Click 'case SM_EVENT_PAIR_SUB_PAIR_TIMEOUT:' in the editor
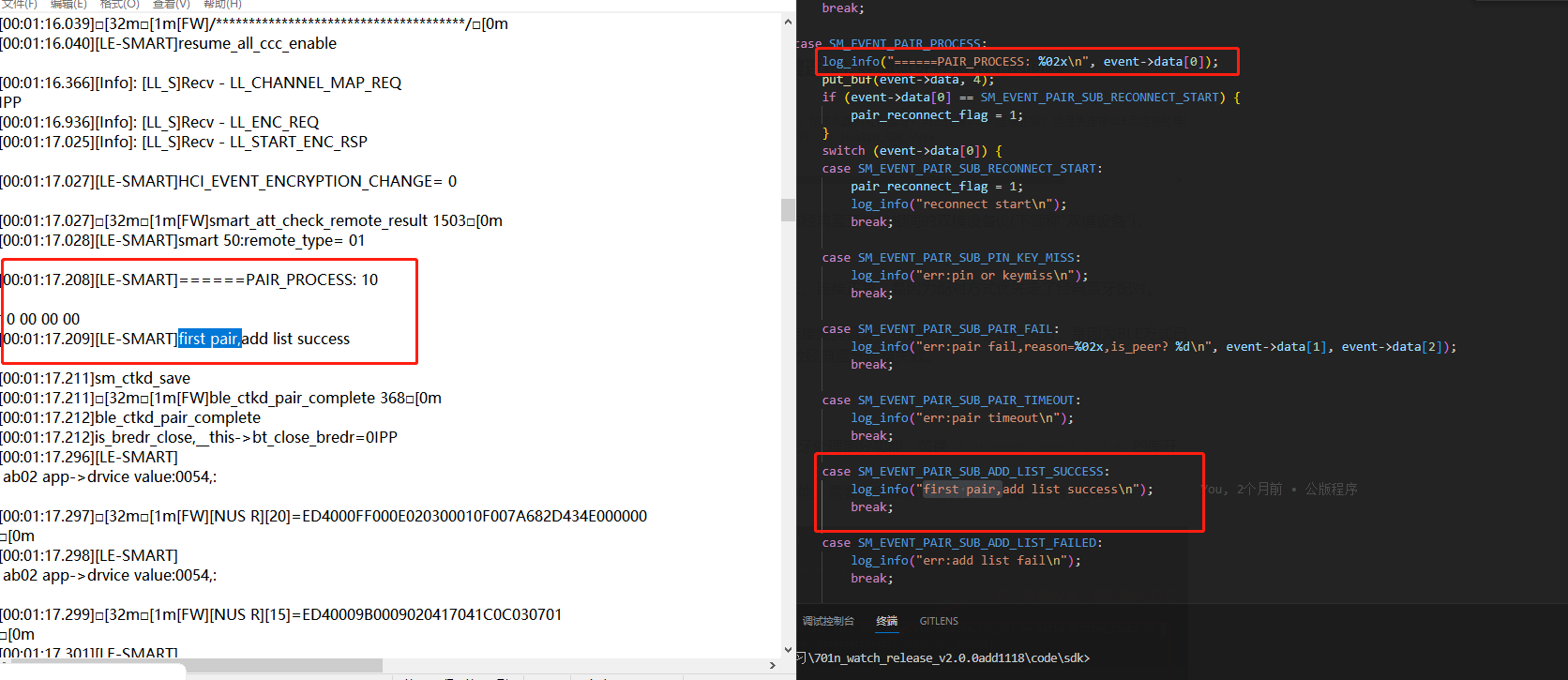Image resolution: width=1568 pixels, height=680 pixels. click(951, 400)
